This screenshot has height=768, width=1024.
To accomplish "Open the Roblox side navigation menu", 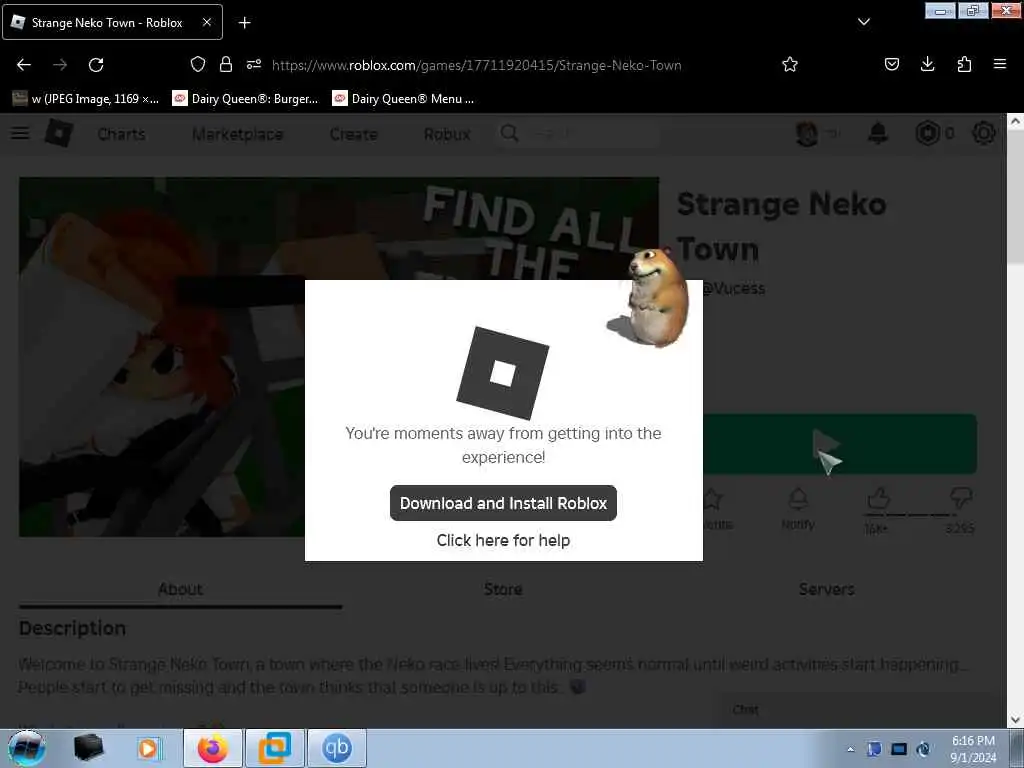I will pos(20,133).
